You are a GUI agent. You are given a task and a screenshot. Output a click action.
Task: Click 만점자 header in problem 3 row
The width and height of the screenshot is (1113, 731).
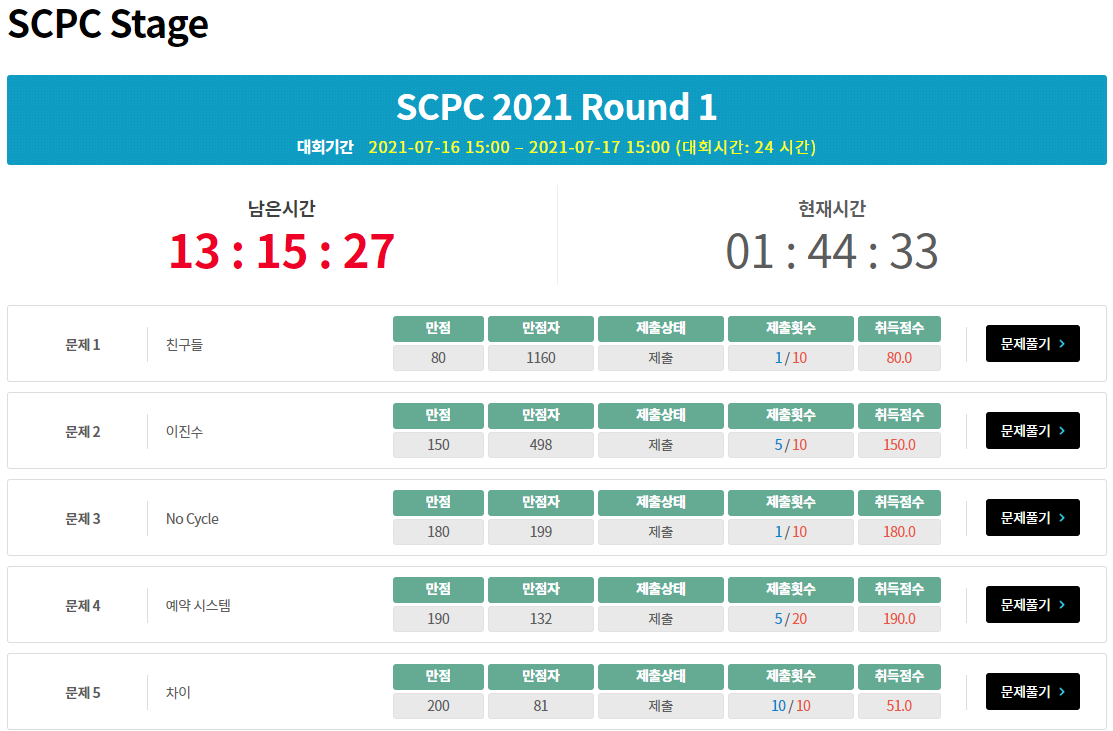point(541,502)
